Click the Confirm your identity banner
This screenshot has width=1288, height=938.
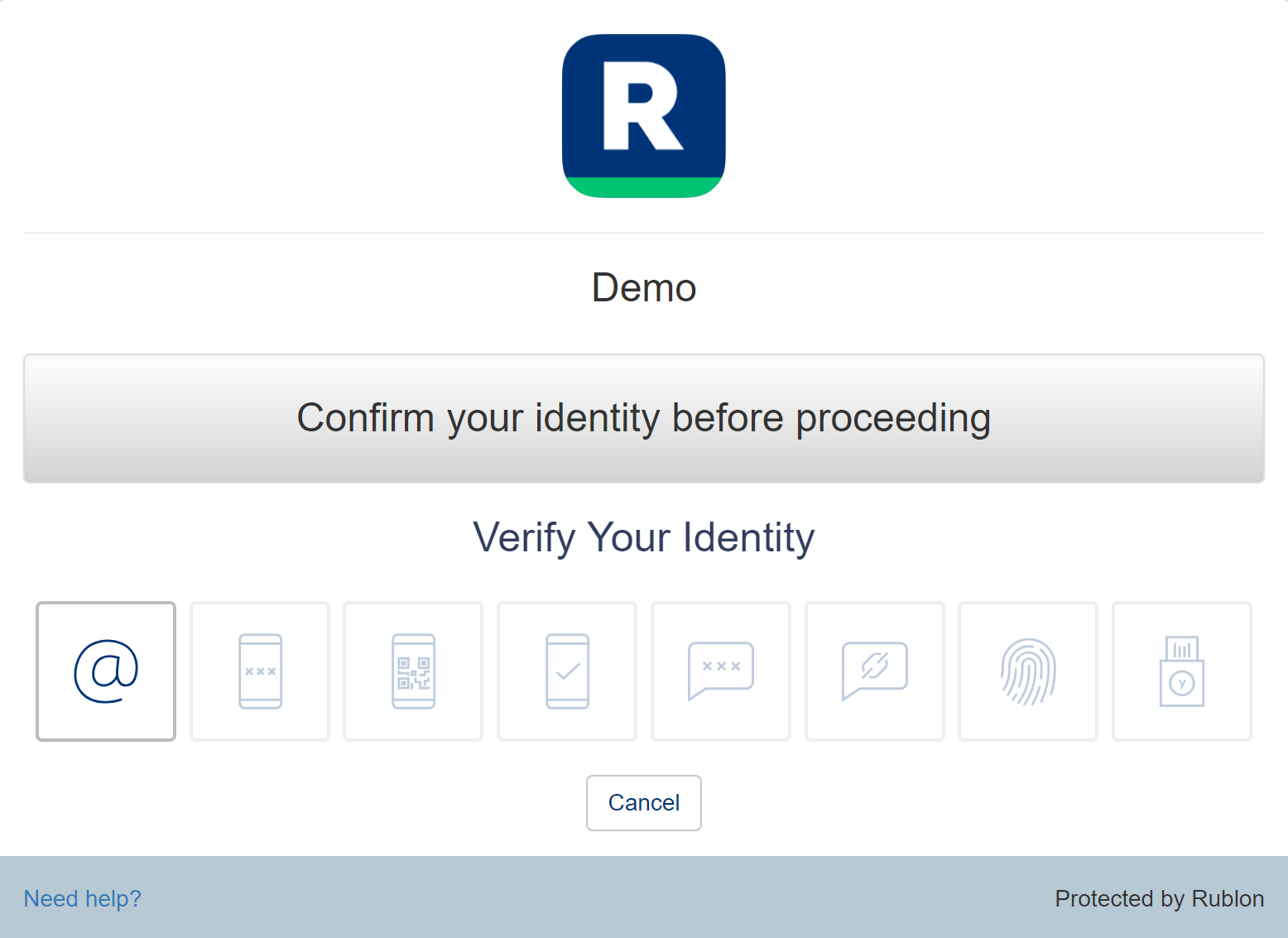pos(644,418)
